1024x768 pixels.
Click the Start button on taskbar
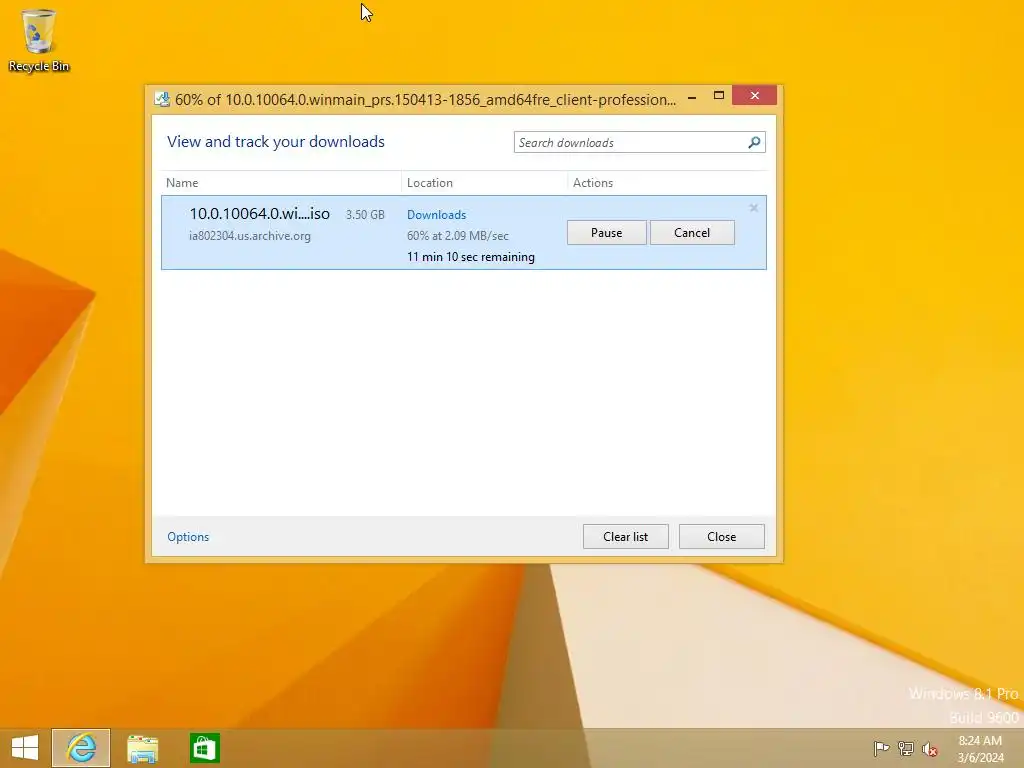point(25,748)
